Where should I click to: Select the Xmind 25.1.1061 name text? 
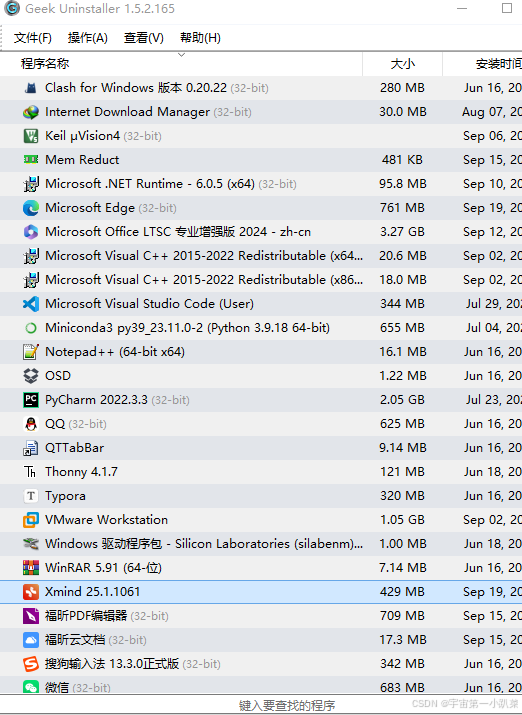pyautogui.click(x=93, y=592)
